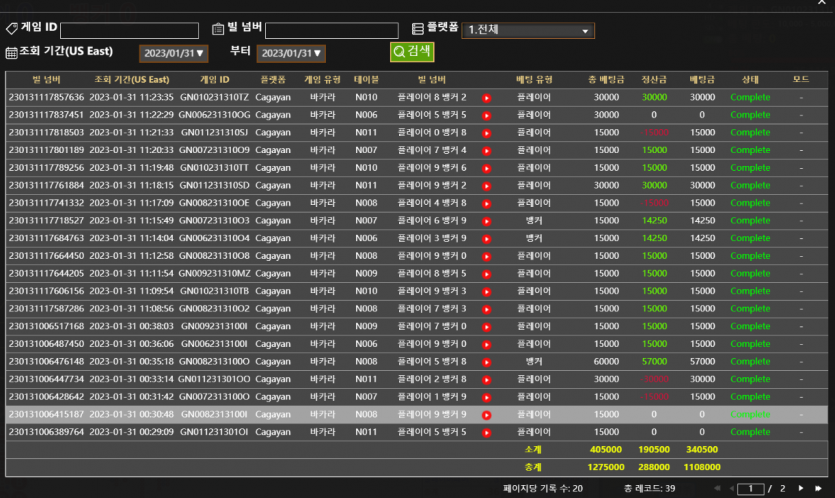Click the 총 베팅금 column header

pos(606,80)
